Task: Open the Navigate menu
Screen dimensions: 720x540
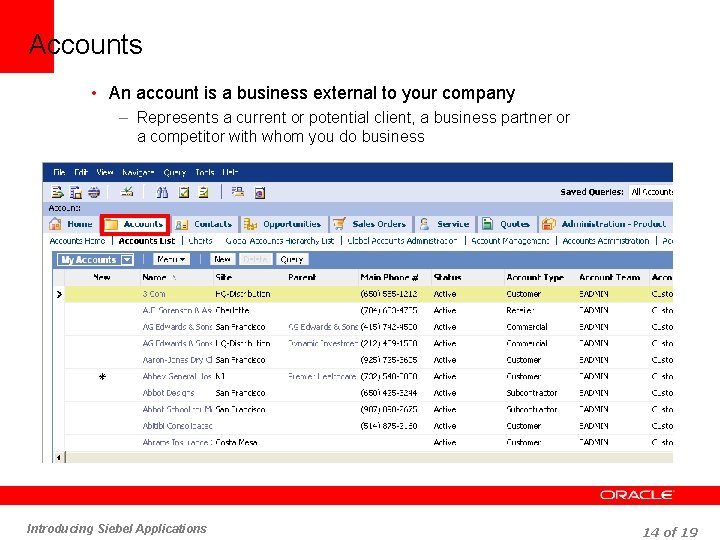Action: click(138, 172)
